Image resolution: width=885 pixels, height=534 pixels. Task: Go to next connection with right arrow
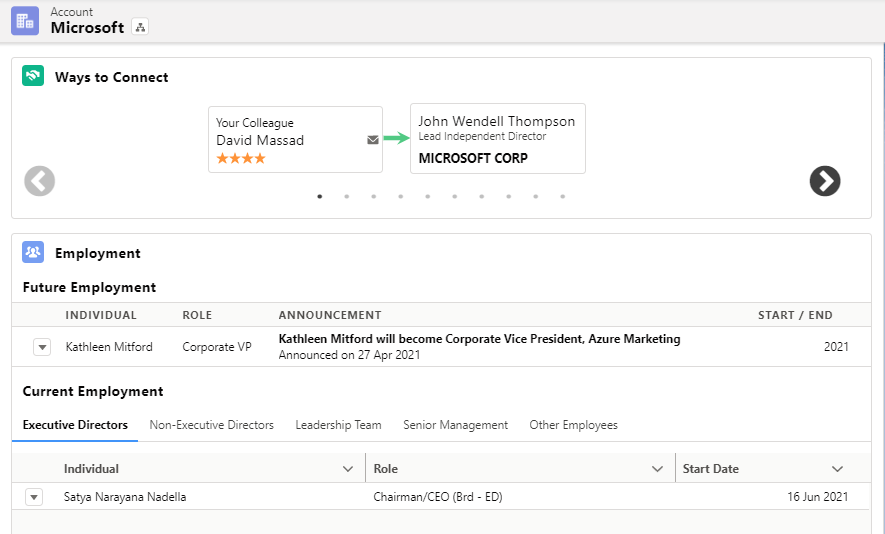click(825, 181)
